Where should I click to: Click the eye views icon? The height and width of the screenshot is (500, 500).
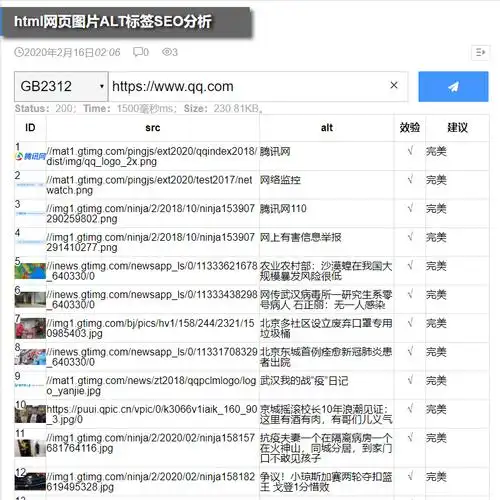pyautogui.click(x=166, y=52)
